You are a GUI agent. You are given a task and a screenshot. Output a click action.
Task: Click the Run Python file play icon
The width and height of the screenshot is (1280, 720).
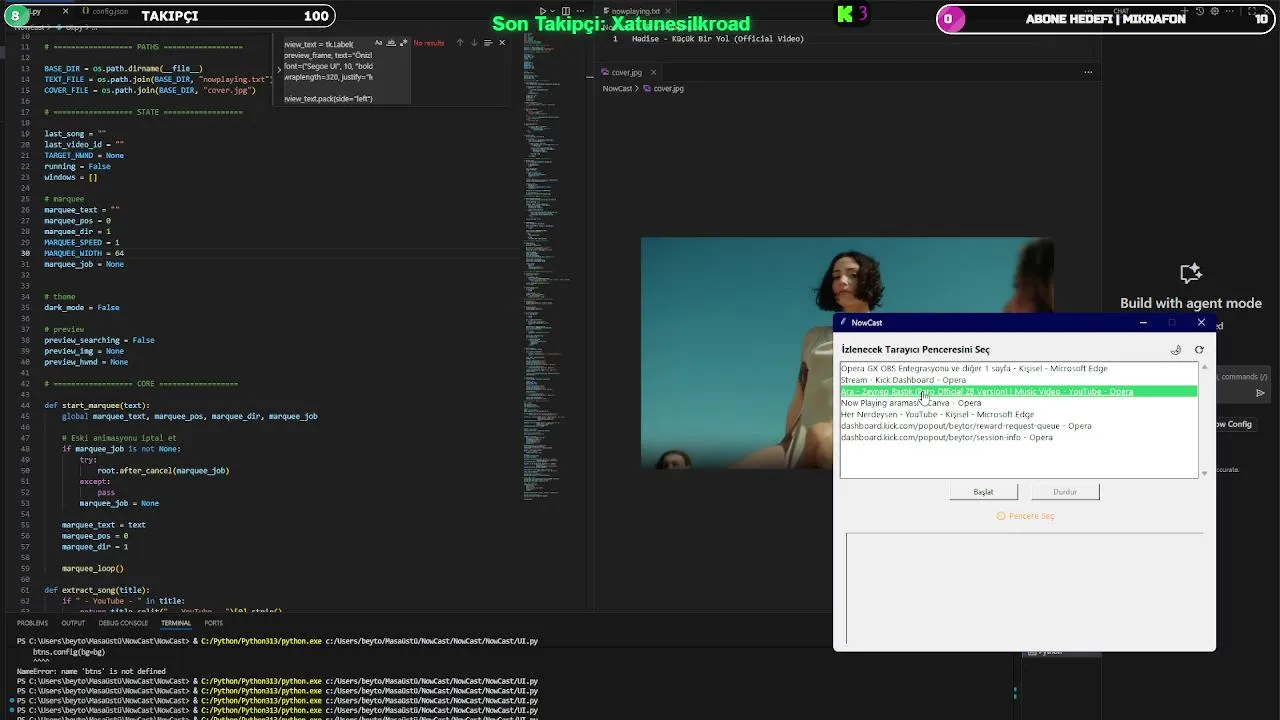[x=543, y=11]
